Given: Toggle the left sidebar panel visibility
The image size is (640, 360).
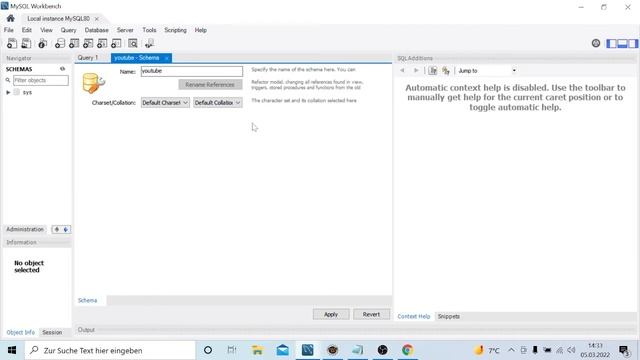Looking at the screenshot, I should click(611, 43).
